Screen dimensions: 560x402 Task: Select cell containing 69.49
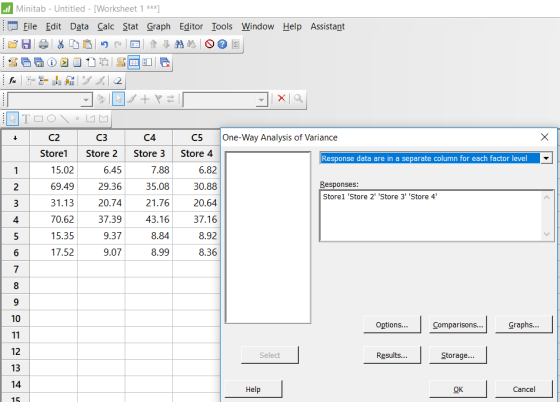[54, 187]
